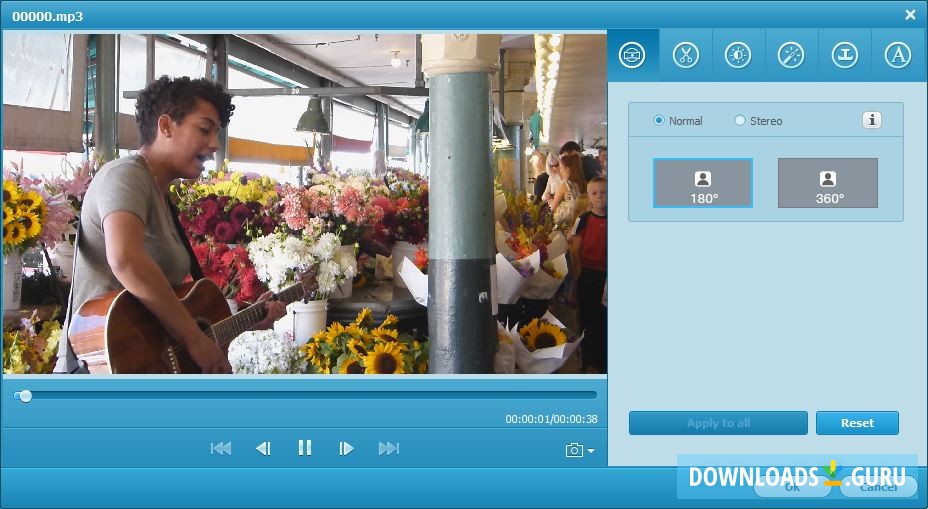The image size is (928, 509).
Task: Skip to the next track
Action: click(x=389, y=449)
